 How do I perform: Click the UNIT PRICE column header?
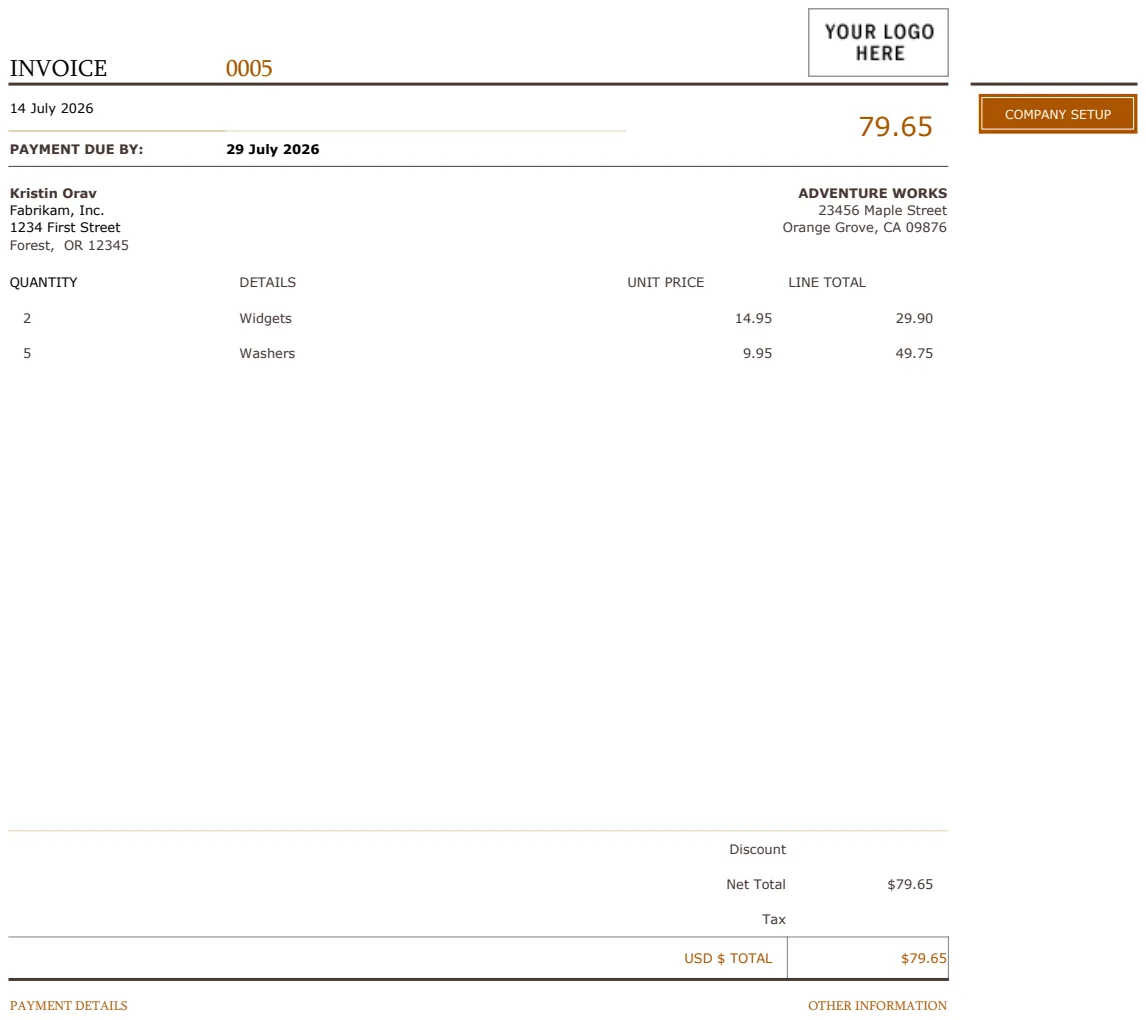[666, 282]
